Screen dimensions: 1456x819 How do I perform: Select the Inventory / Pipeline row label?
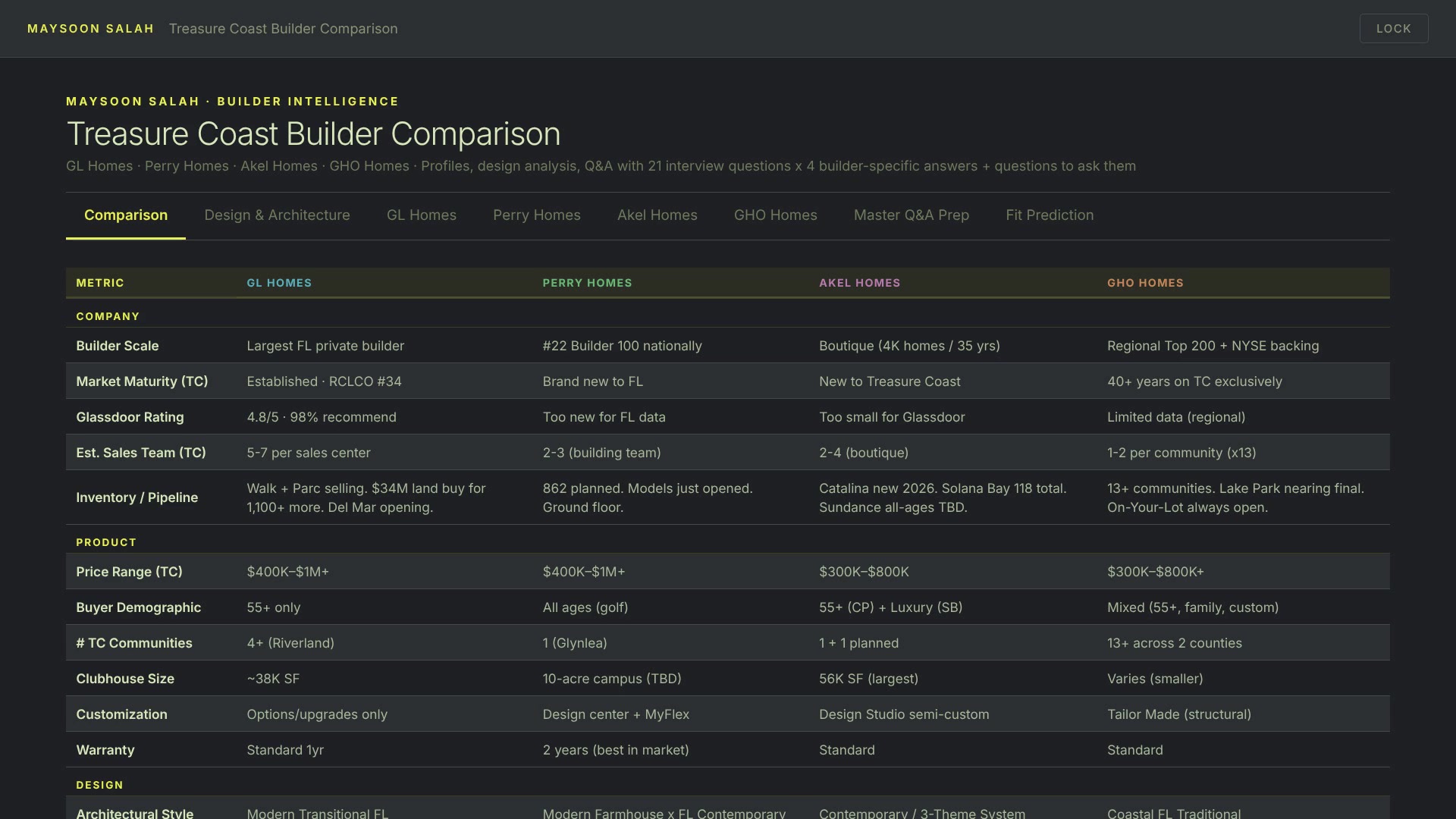point(137,497)
